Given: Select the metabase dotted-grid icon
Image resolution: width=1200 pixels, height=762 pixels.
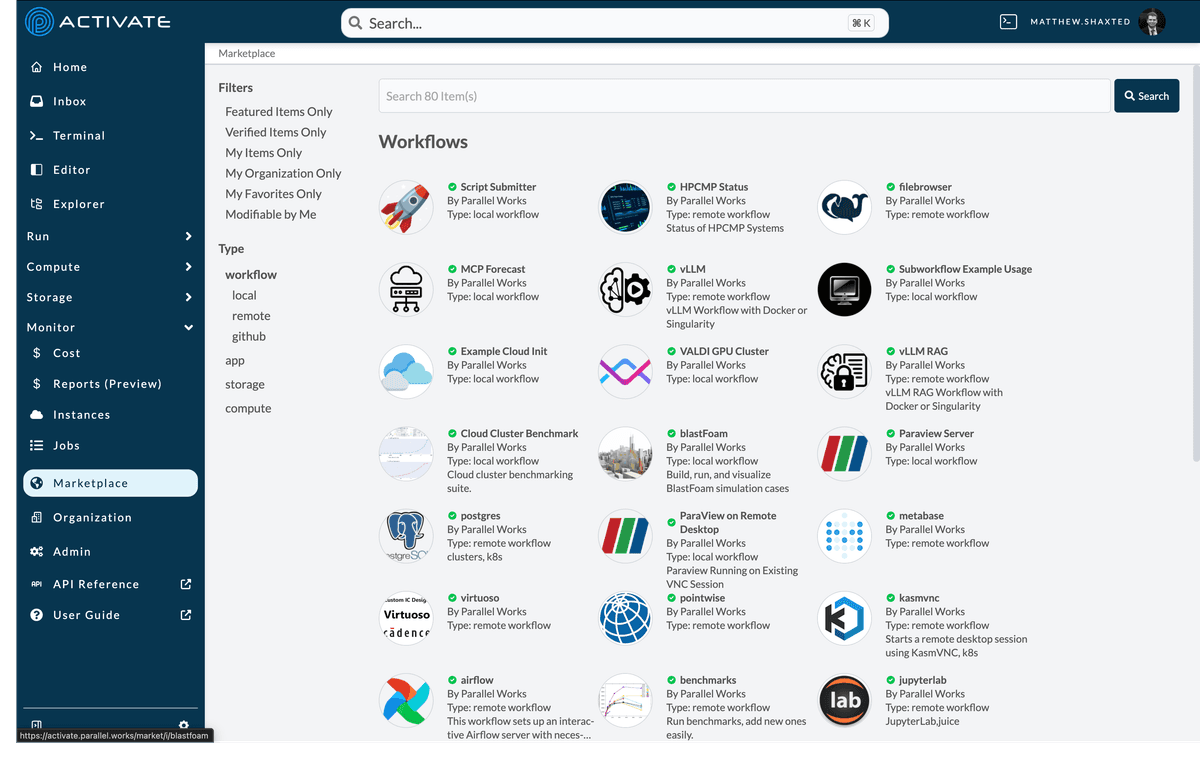Looking at the screenshot, I should 844,535.
